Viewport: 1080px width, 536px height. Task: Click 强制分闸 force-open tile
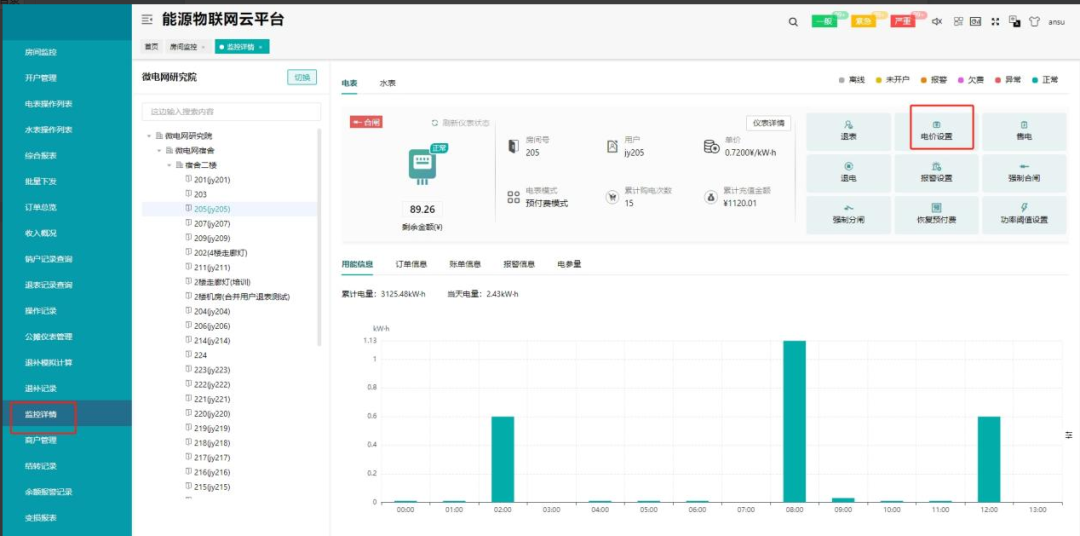[x=848, y=215]
